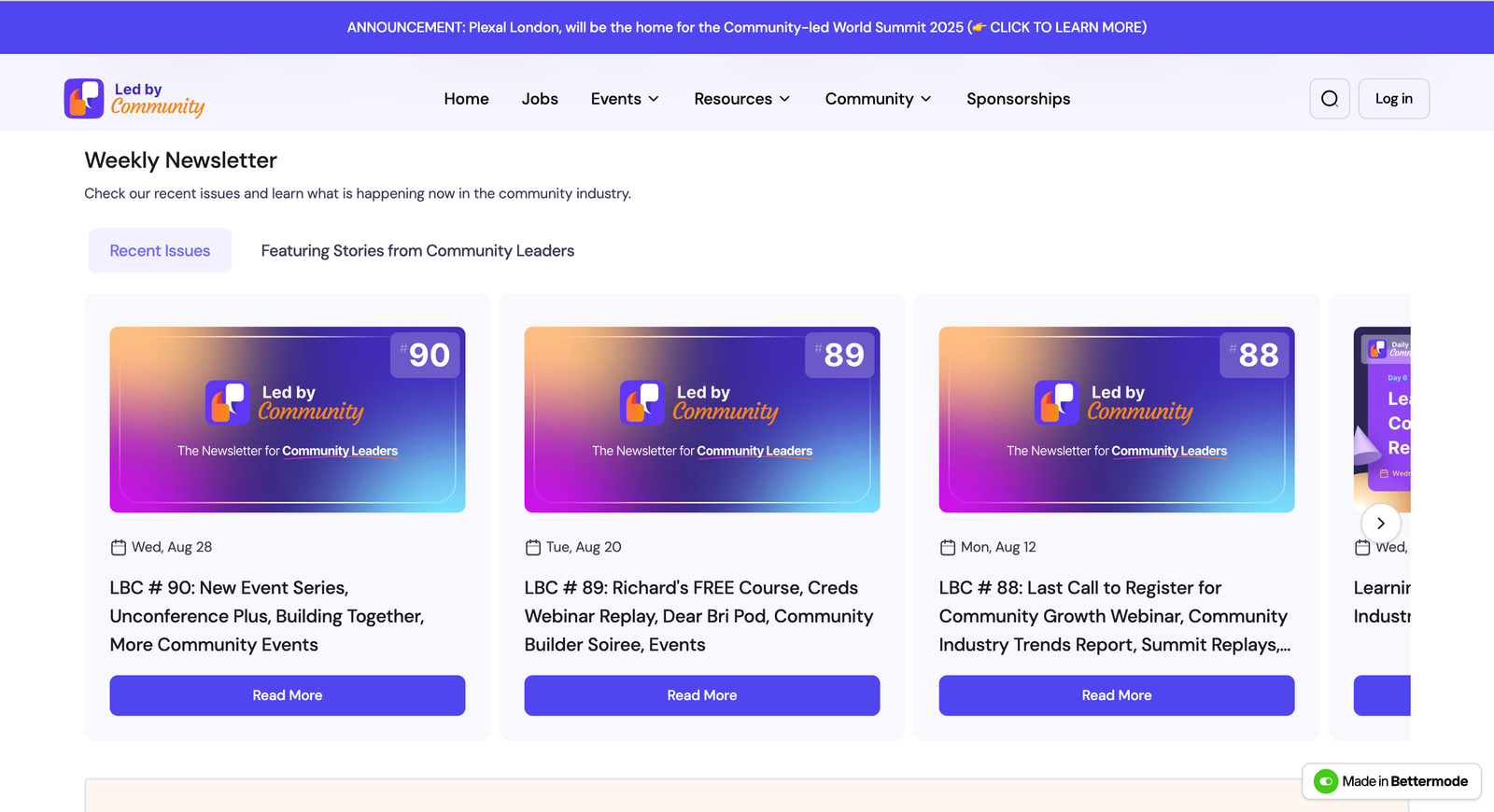
Task: Click the calendar icon beside Tue, Aug 20
Action: (533, 548)
